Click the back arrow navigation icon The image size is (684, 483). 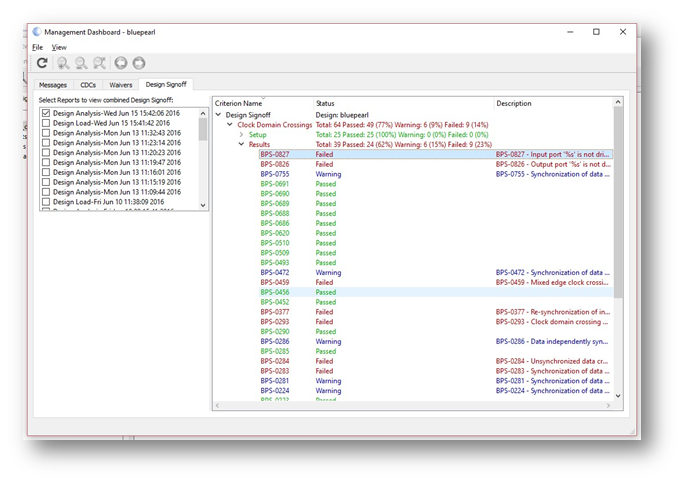(121, 63)
